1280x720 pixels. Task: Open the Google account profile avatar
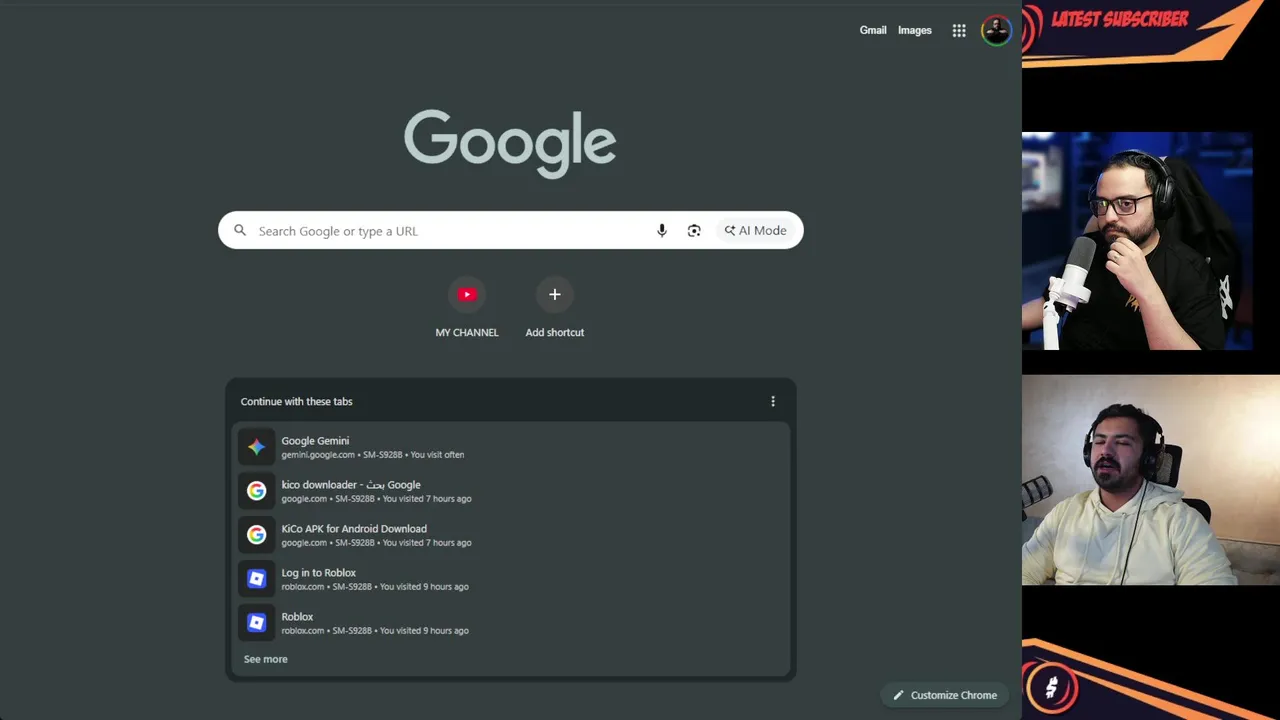point(996,31)
